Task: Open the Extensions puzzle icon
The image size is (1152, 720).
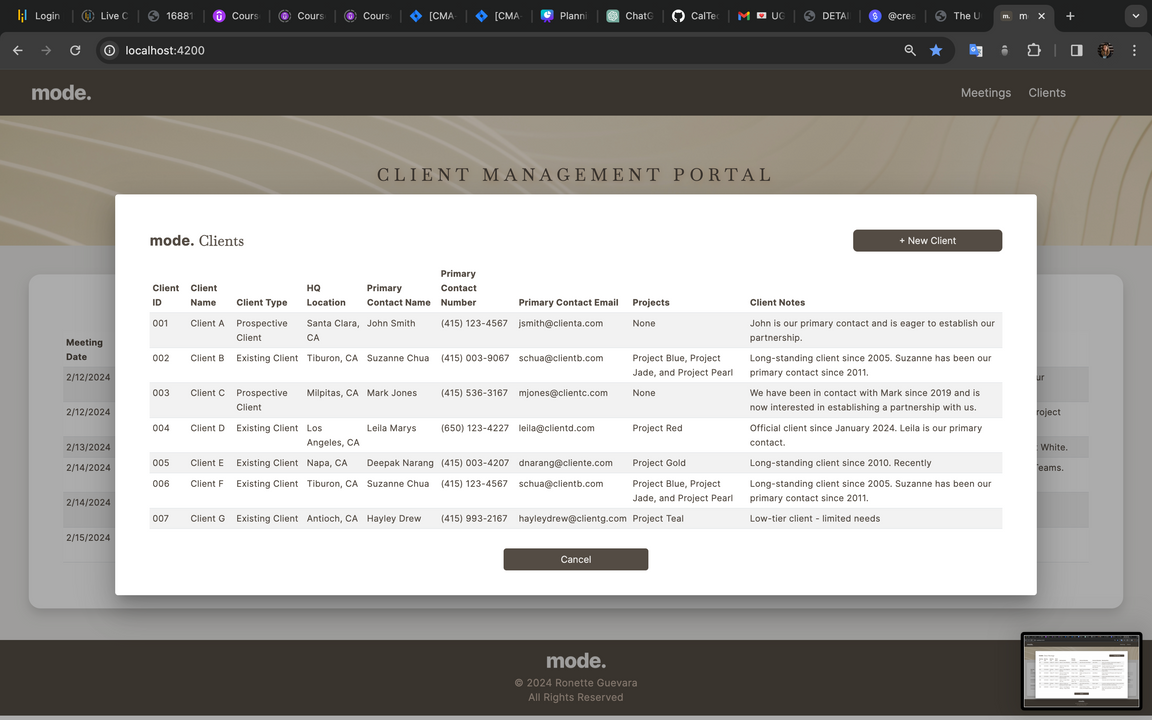Action: coord(1034,50)
